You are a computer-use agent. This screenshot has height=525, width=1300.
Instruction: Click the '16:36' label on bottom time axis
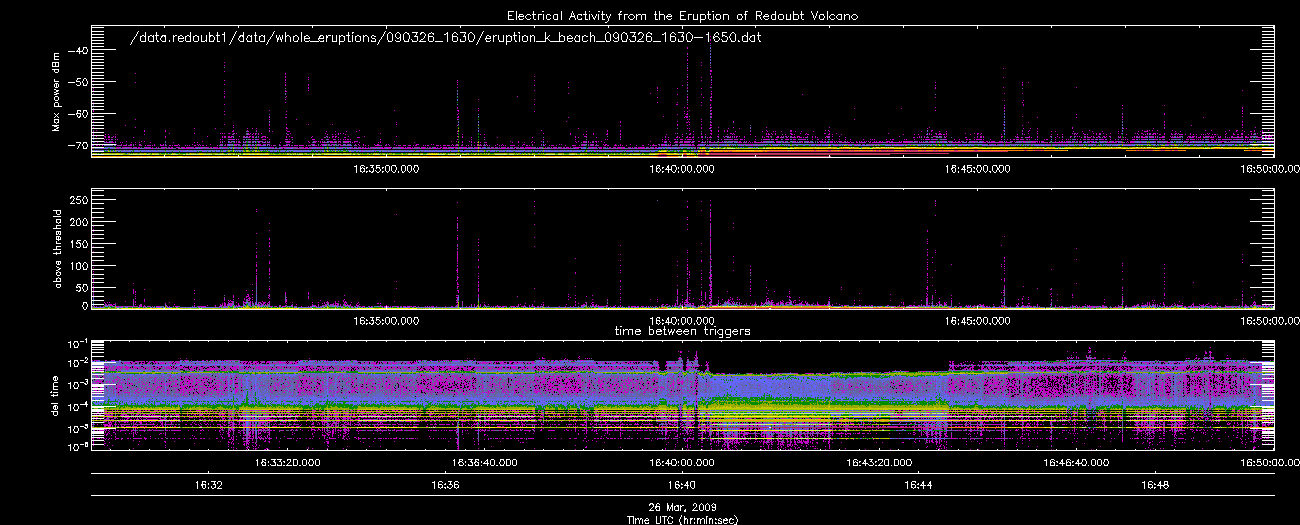coord(445,484)
